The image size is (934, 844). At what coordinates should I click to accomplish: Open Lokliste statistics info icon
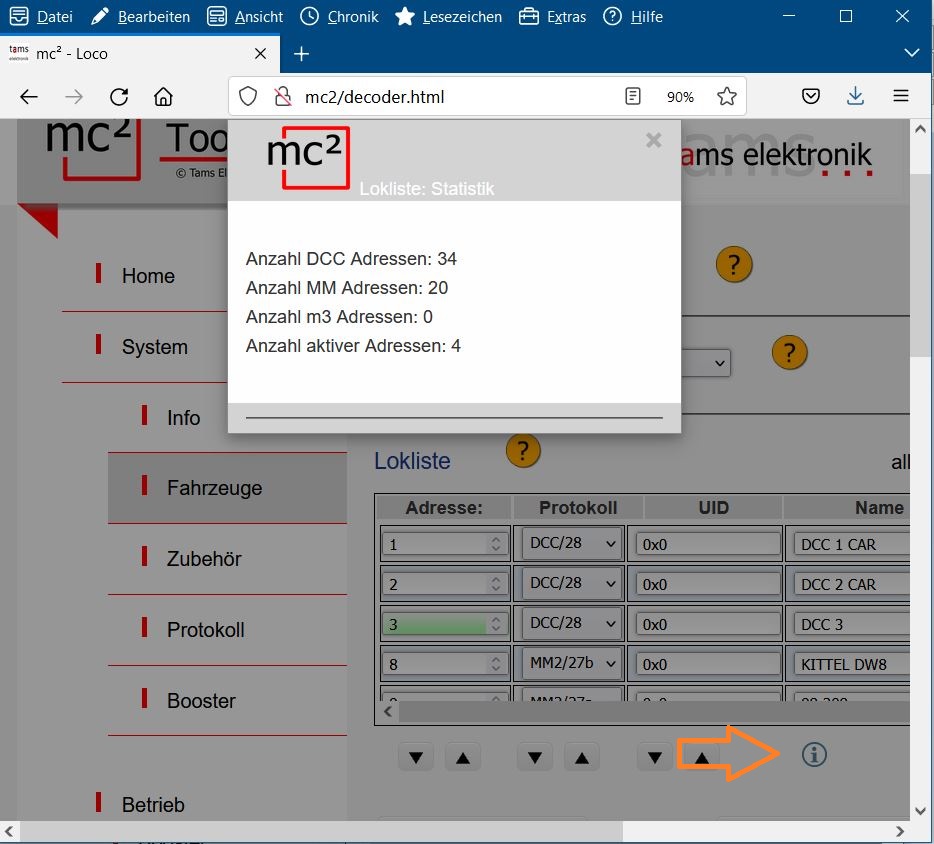click(814, 755)
